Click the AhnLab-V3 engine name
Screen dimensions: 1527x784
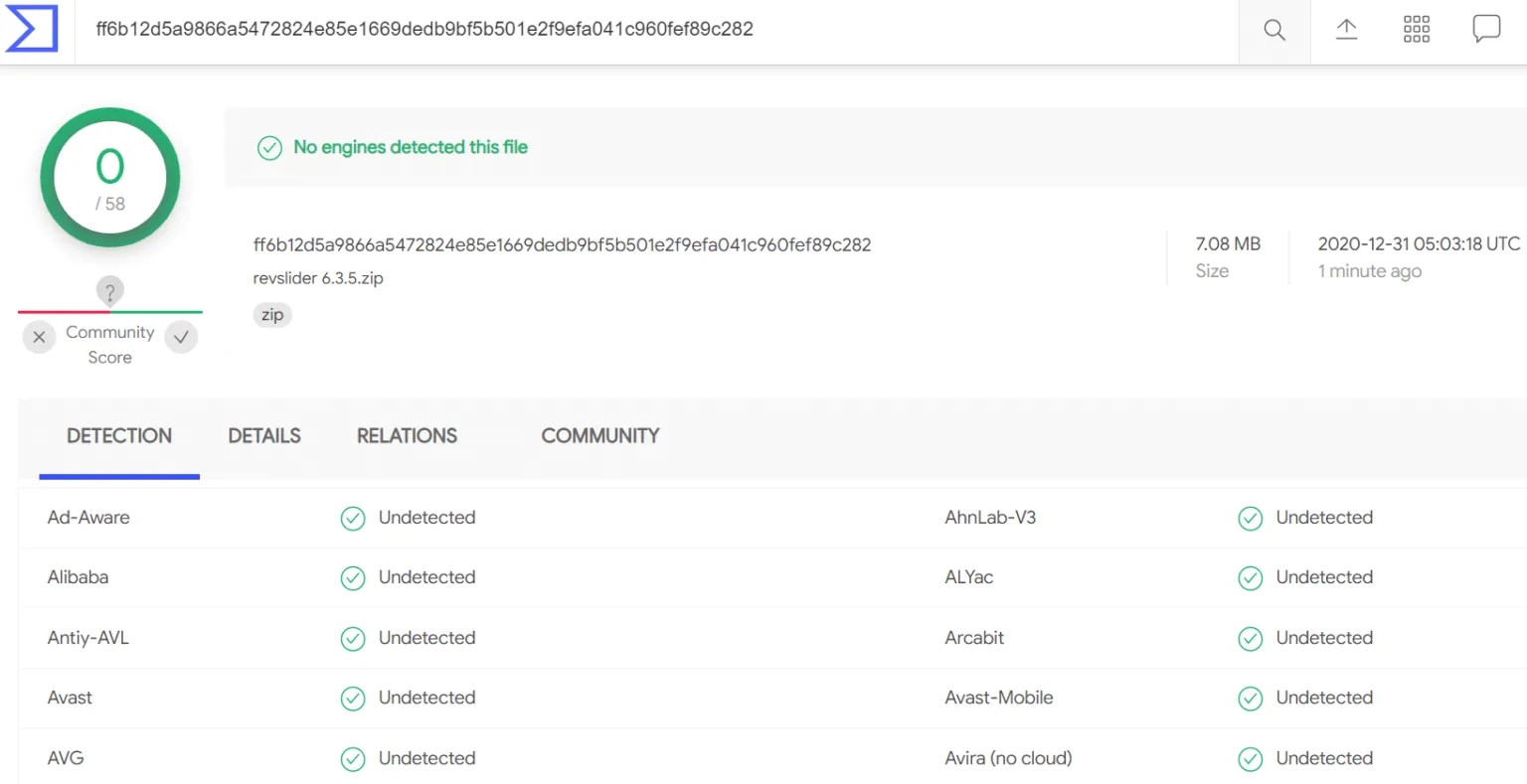990,518
